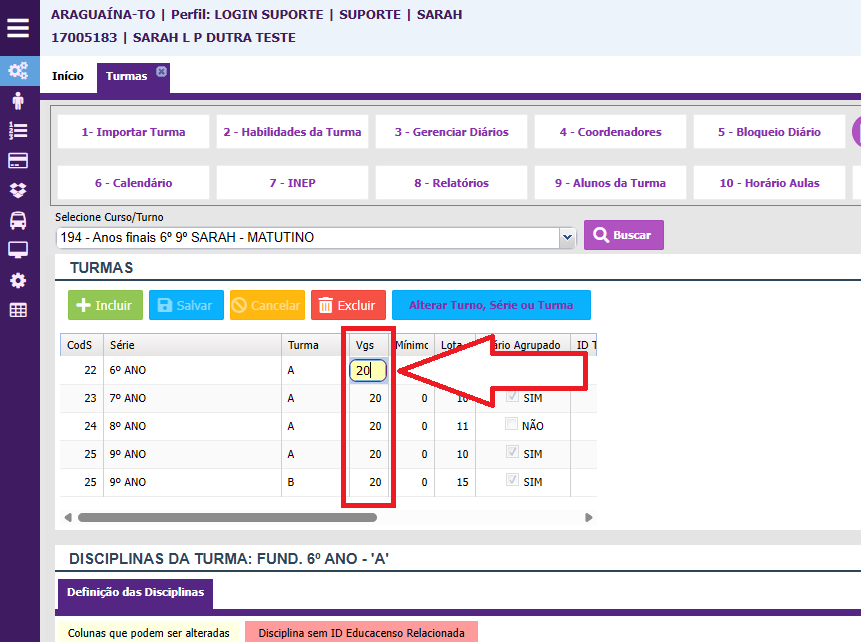Screen dimensions: 861x642
Task: Open the table grid sidebar icon
Action: (x=18, y=310)
